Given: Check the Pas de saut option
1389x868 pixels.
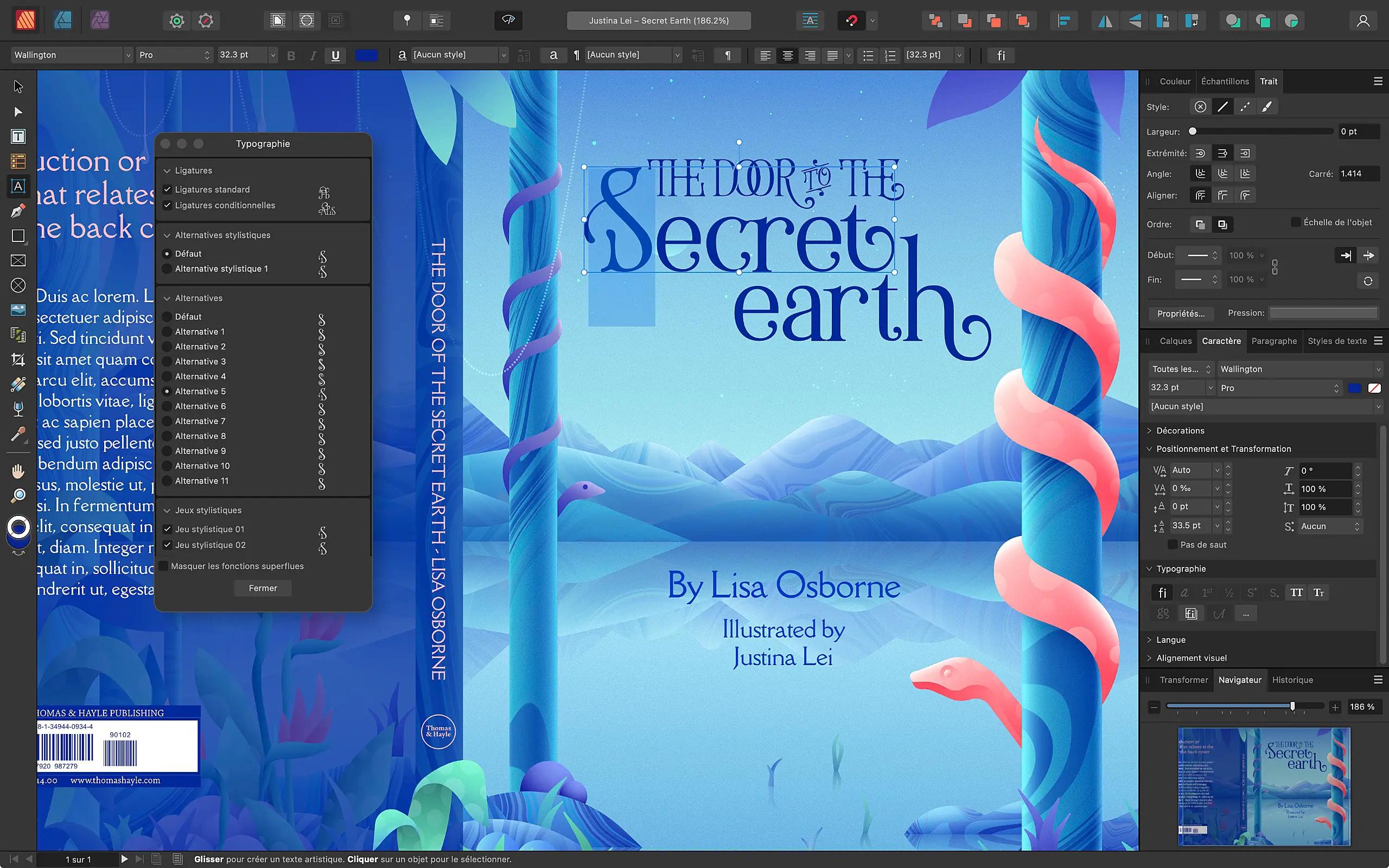Looking at the screenshot, I should point(1173,544).
